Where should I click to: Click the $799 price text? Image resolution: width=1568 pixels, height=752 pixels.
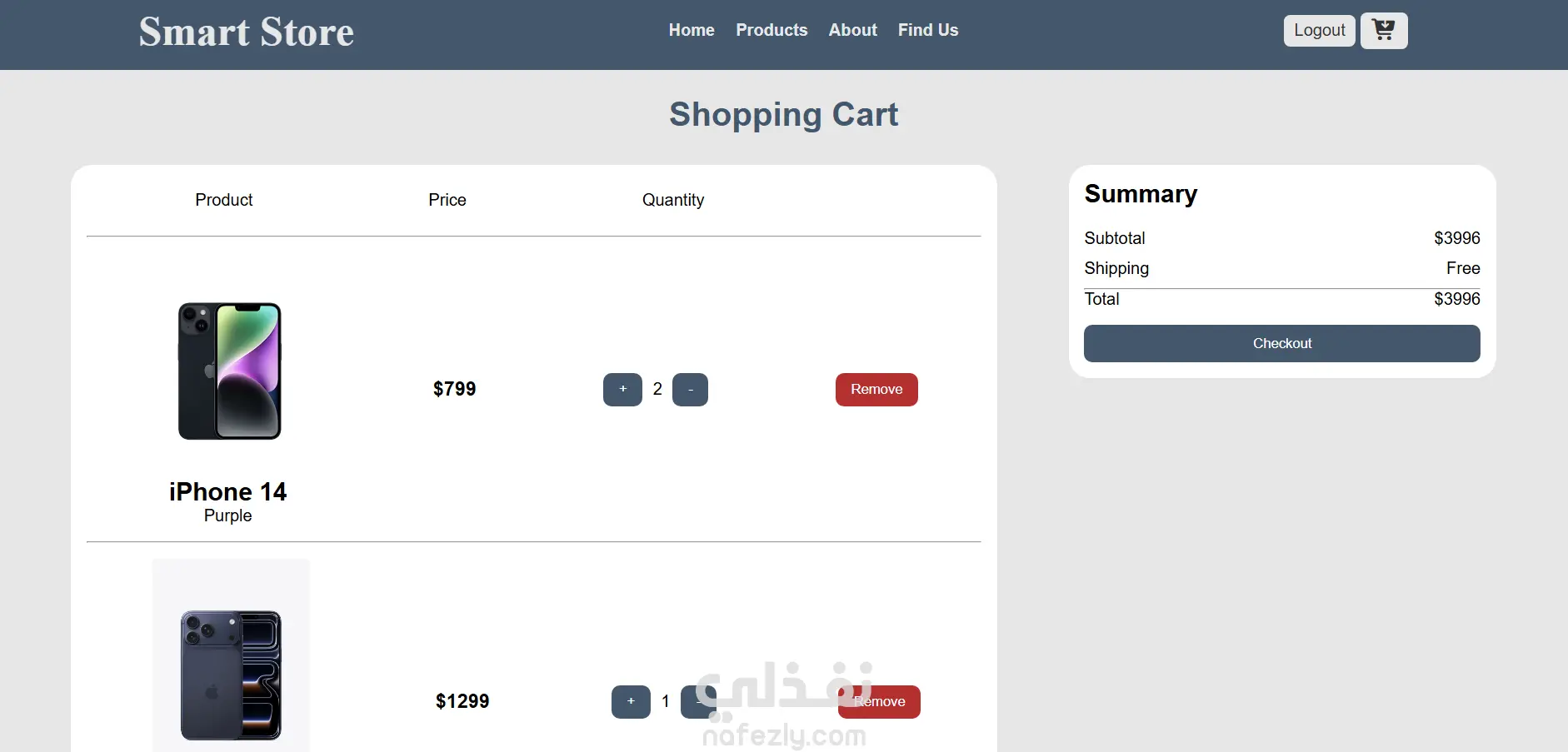point(454,389)
